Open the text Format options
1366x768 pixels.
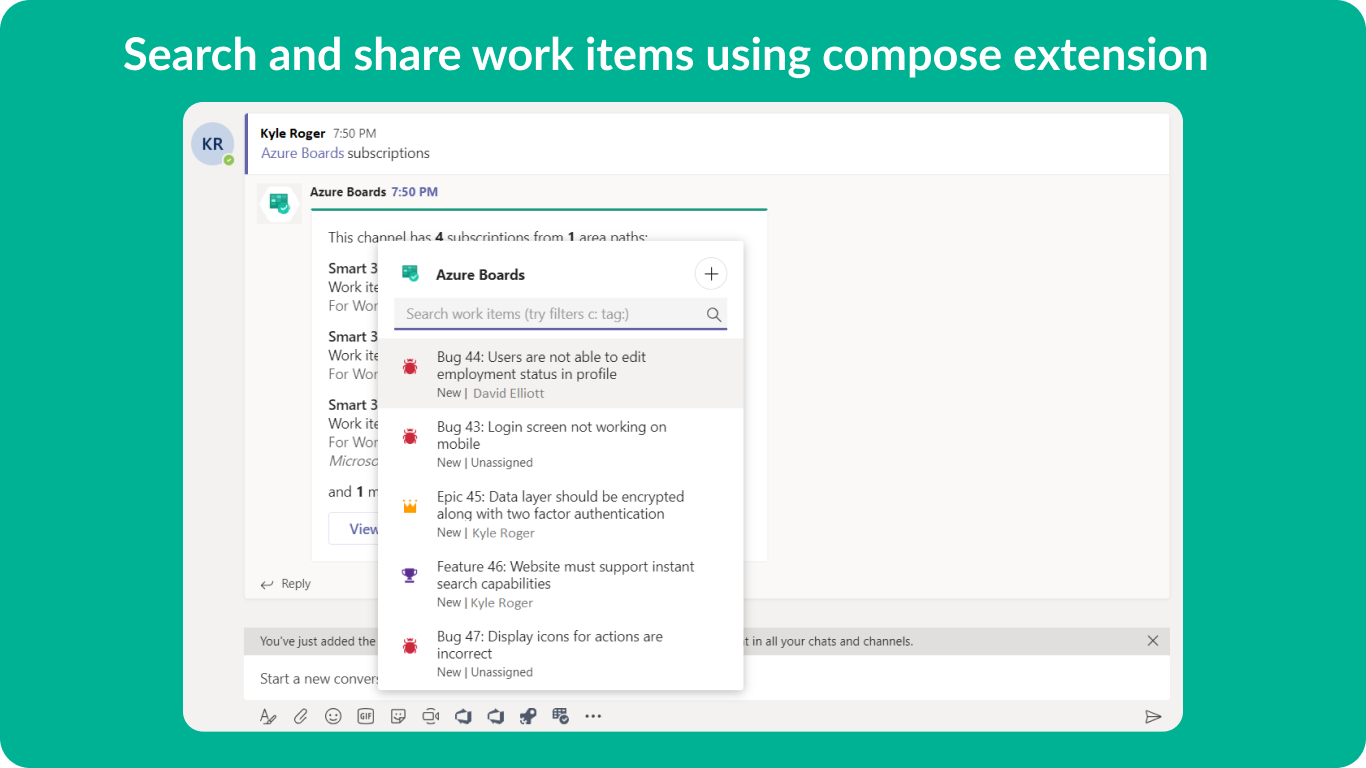[268, 716]
